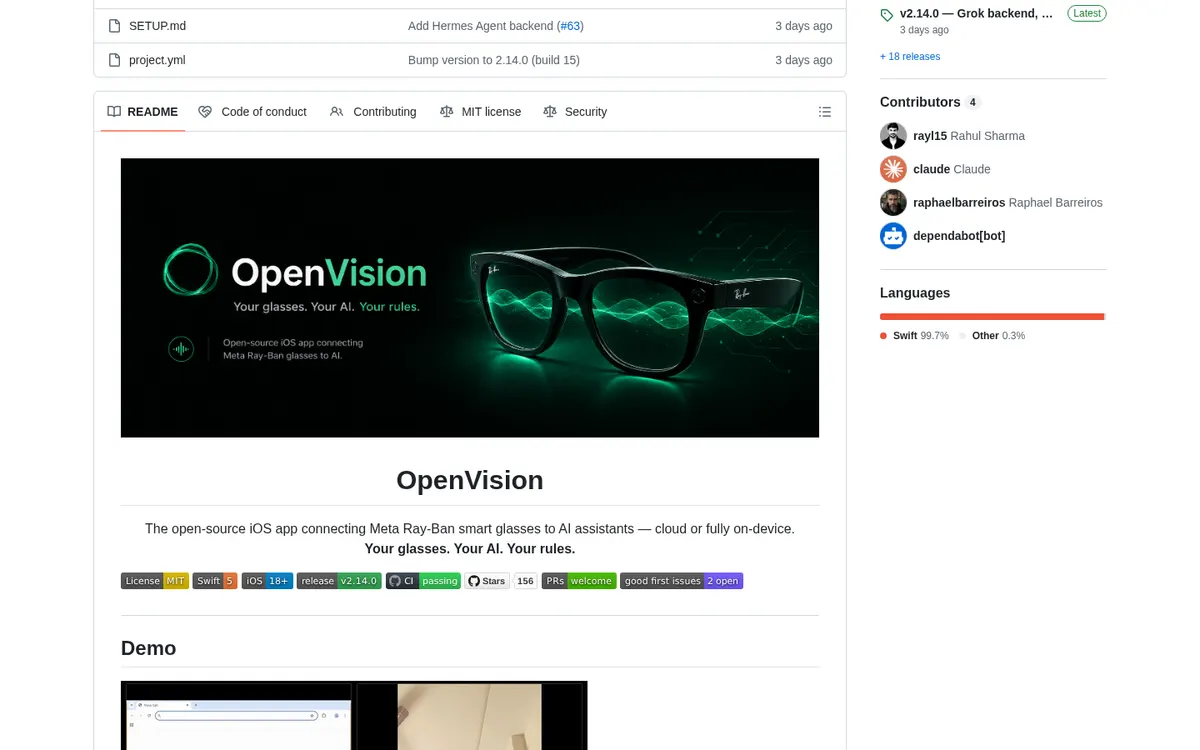
Task: Click claude's avatar
Action: tap(893, 169)
